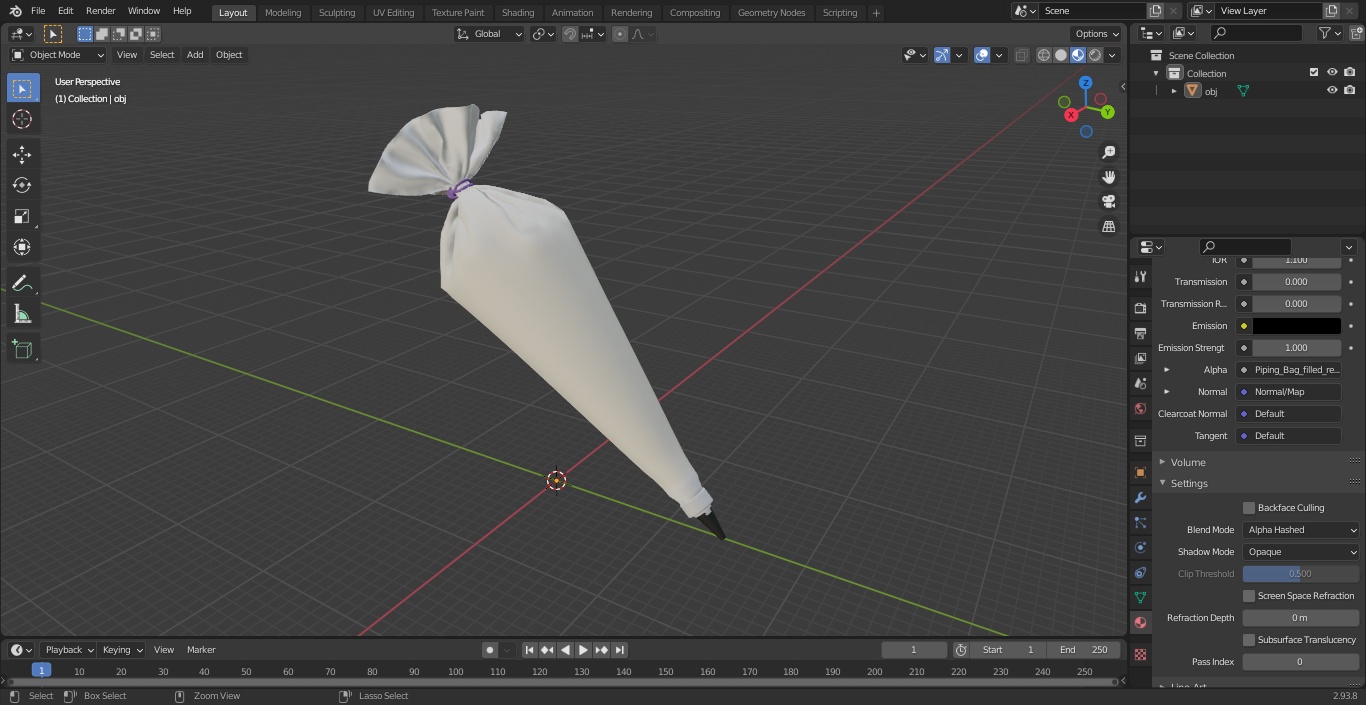Click the zoom view magnifier icon
The width and height of the screenshot is (1366, 705).
(1108, 152)
